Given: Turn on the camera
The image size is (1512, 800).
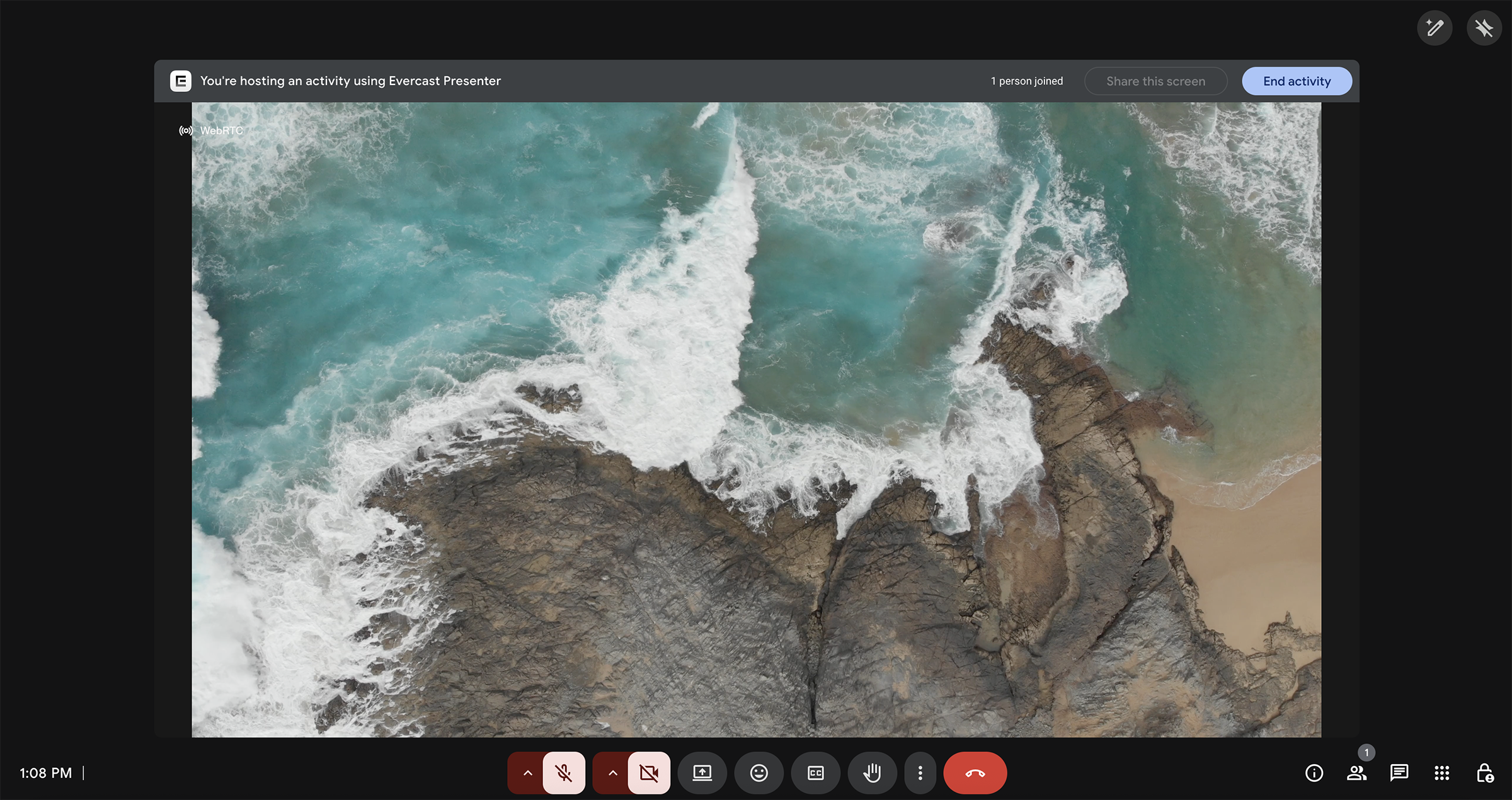Looking at the screenshot, I should 649,772.
